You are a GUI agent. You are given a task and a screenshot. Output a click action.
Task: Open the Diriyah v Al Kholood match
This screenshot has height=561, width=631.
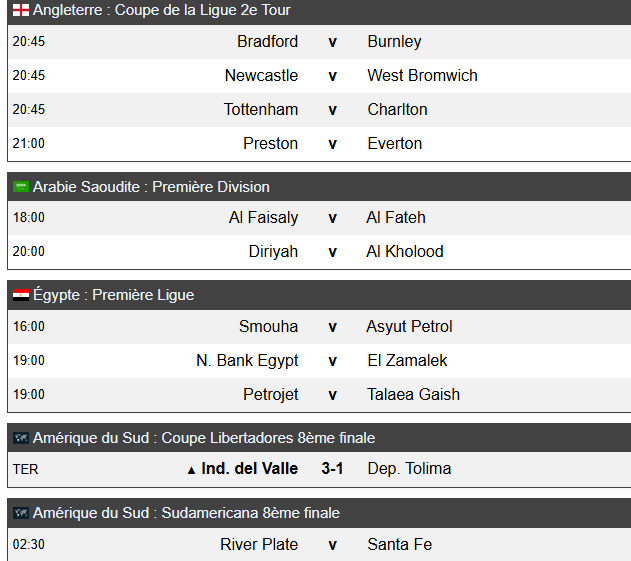coord(320,252)
